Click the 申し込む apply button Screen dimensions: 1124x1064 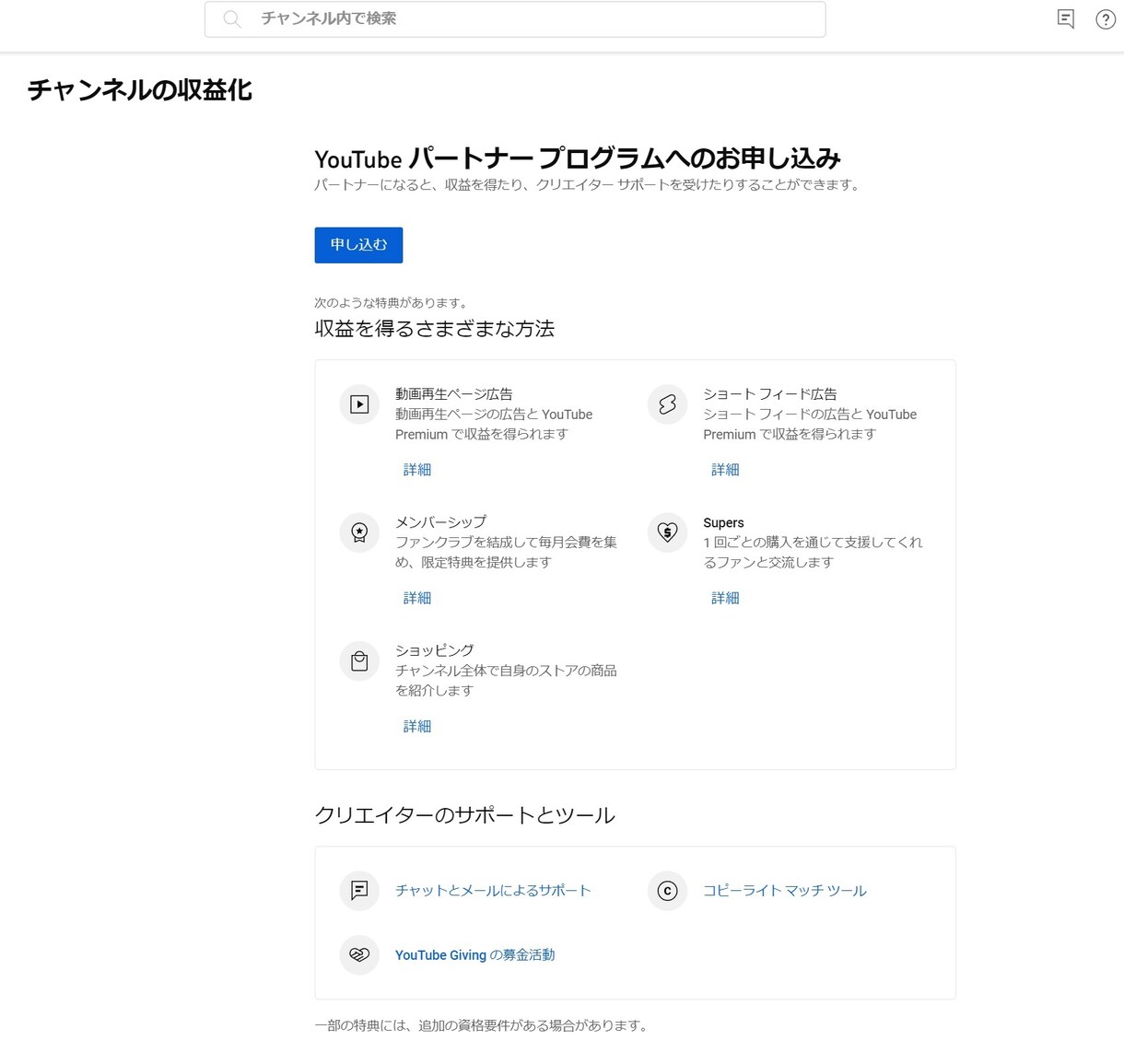[x=358, y=245]
